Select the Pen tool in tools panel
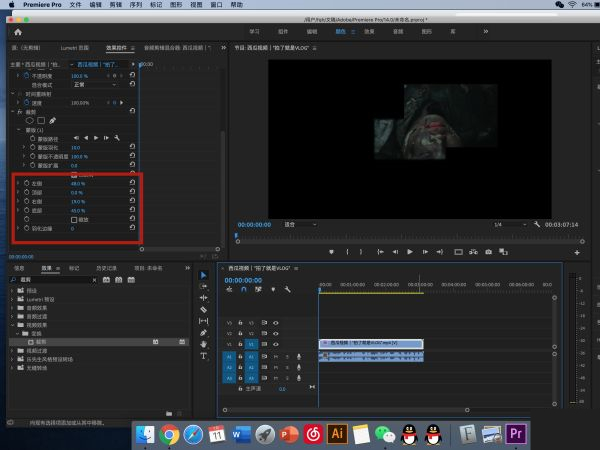Screen dimensions: 600x450 (x=204, y=333)
